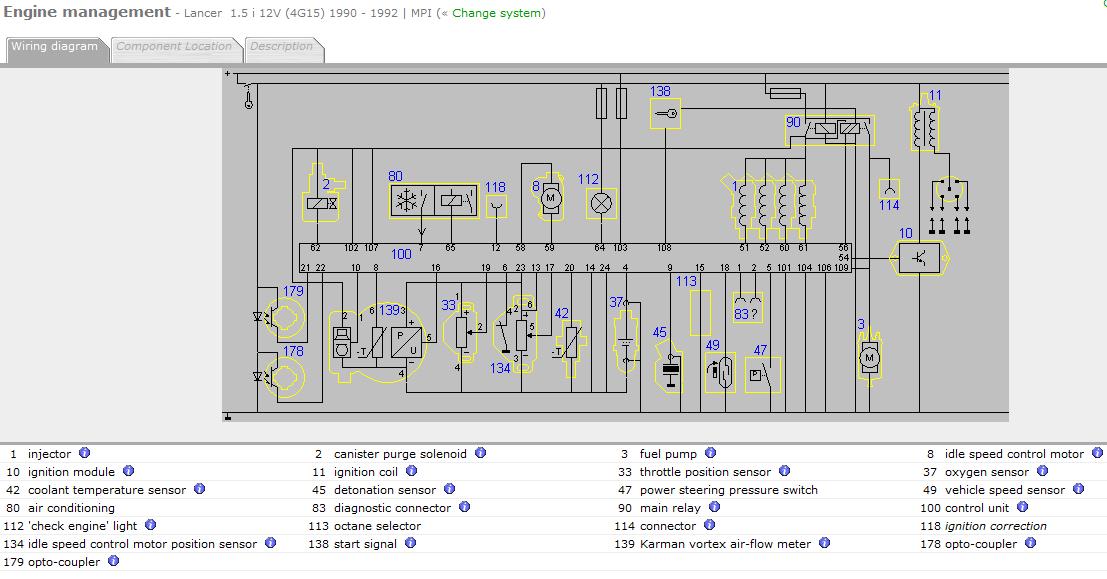This screenshot has width=1107, height=579.
Task: Select the fuel pump motor symbol 3
Action: click(x=869, y=357)
